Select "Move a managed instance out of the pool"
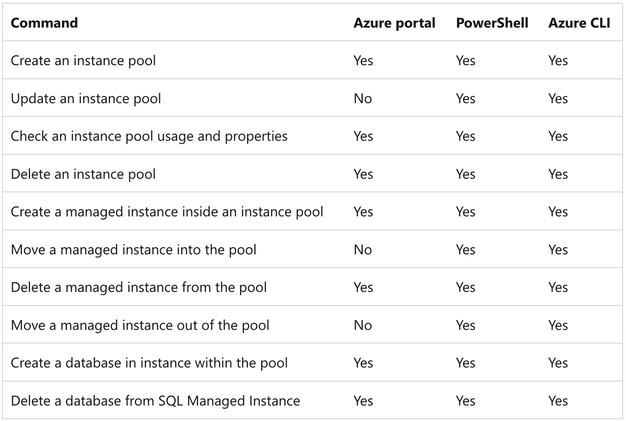This screenshot has width=626, height=421. (x=140, y=325)
